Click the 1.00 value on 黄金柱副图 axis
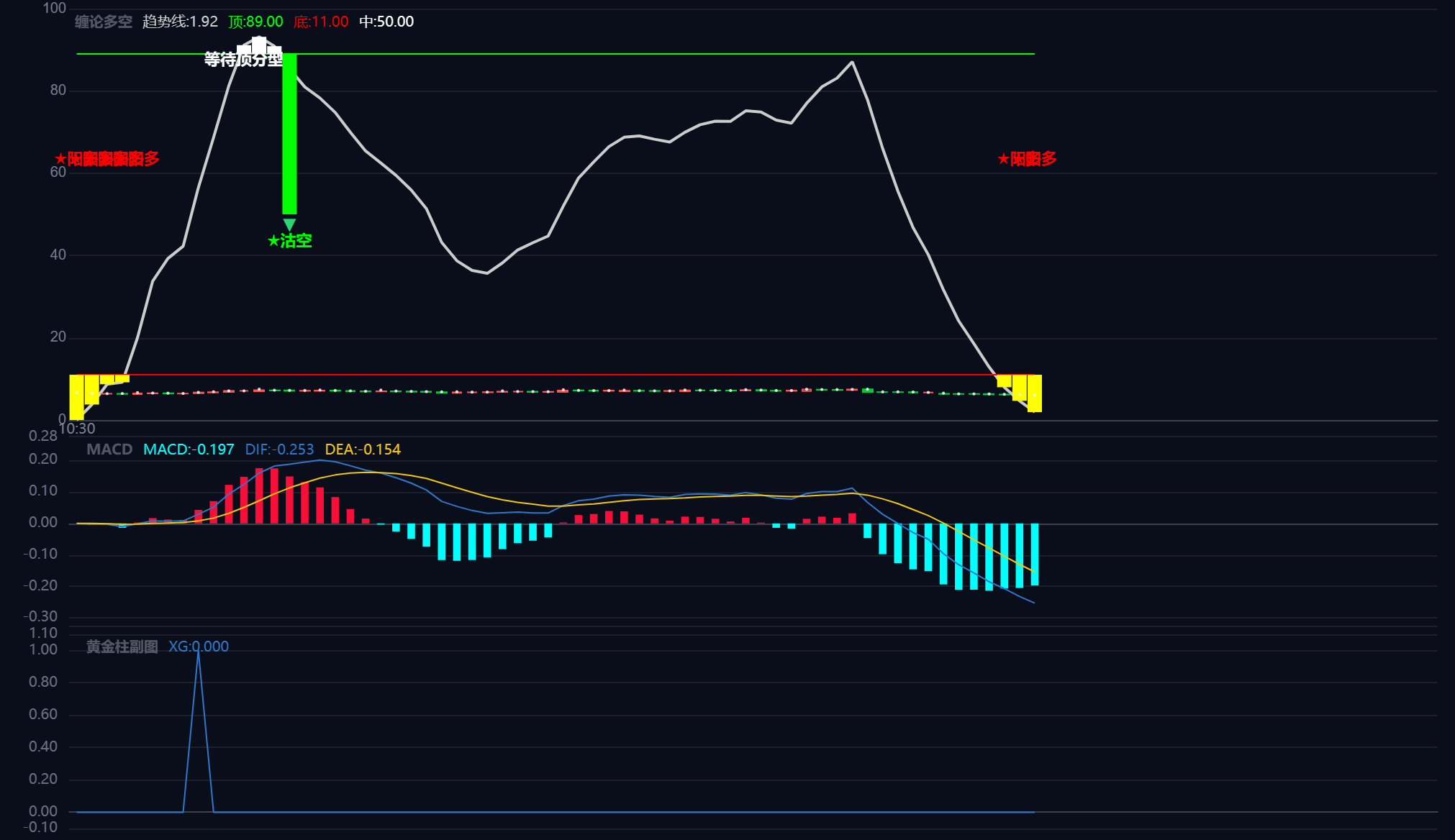Screen dimensions: 1455x840 [x=43, y=649]
